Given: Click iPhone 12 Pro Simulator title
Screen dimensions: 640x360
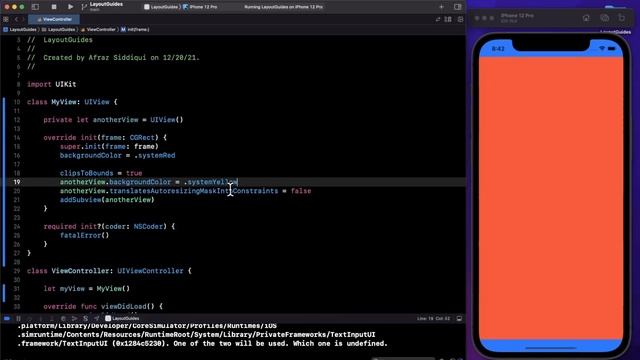Looking at the screenshot, I should click(x=517, y=16).
